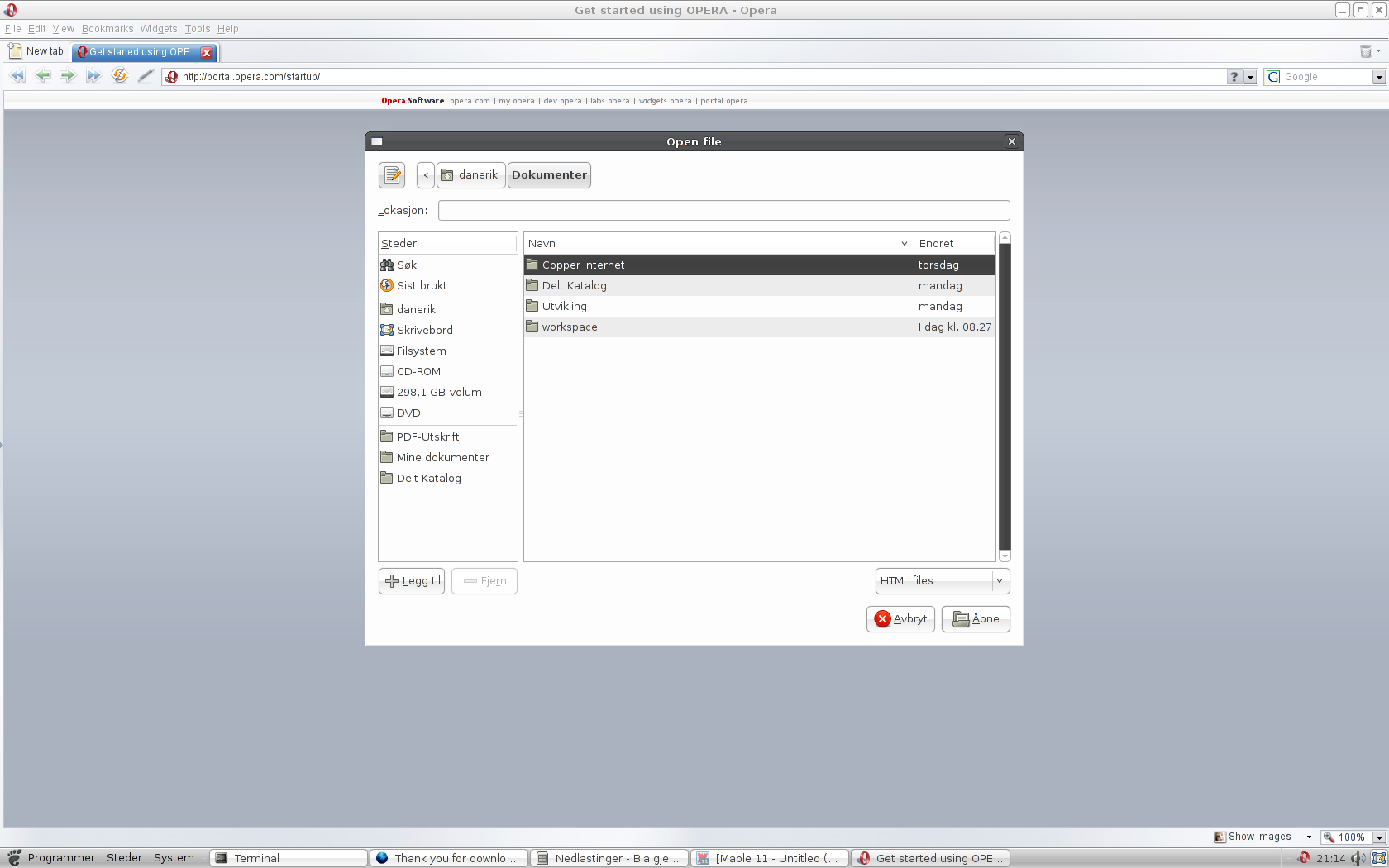Image resolution: width=1389 pixels, height=868 pixels.
Task: Open the HTML files filter dropdown
Action: click(x=943, y=581)
